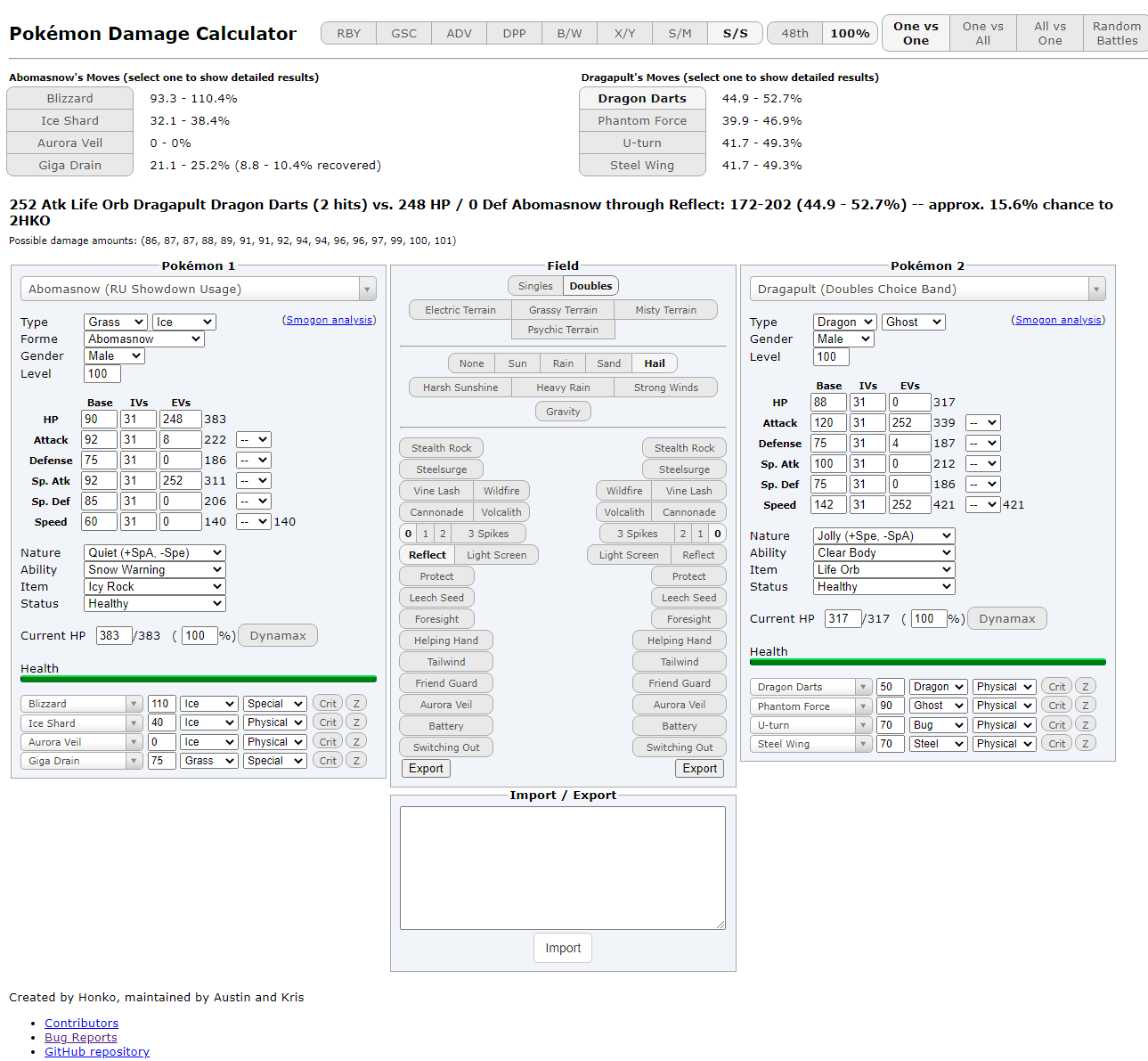
Task: Toggle Stealth Rock on Dragapult's side
Action: point(684,448)
